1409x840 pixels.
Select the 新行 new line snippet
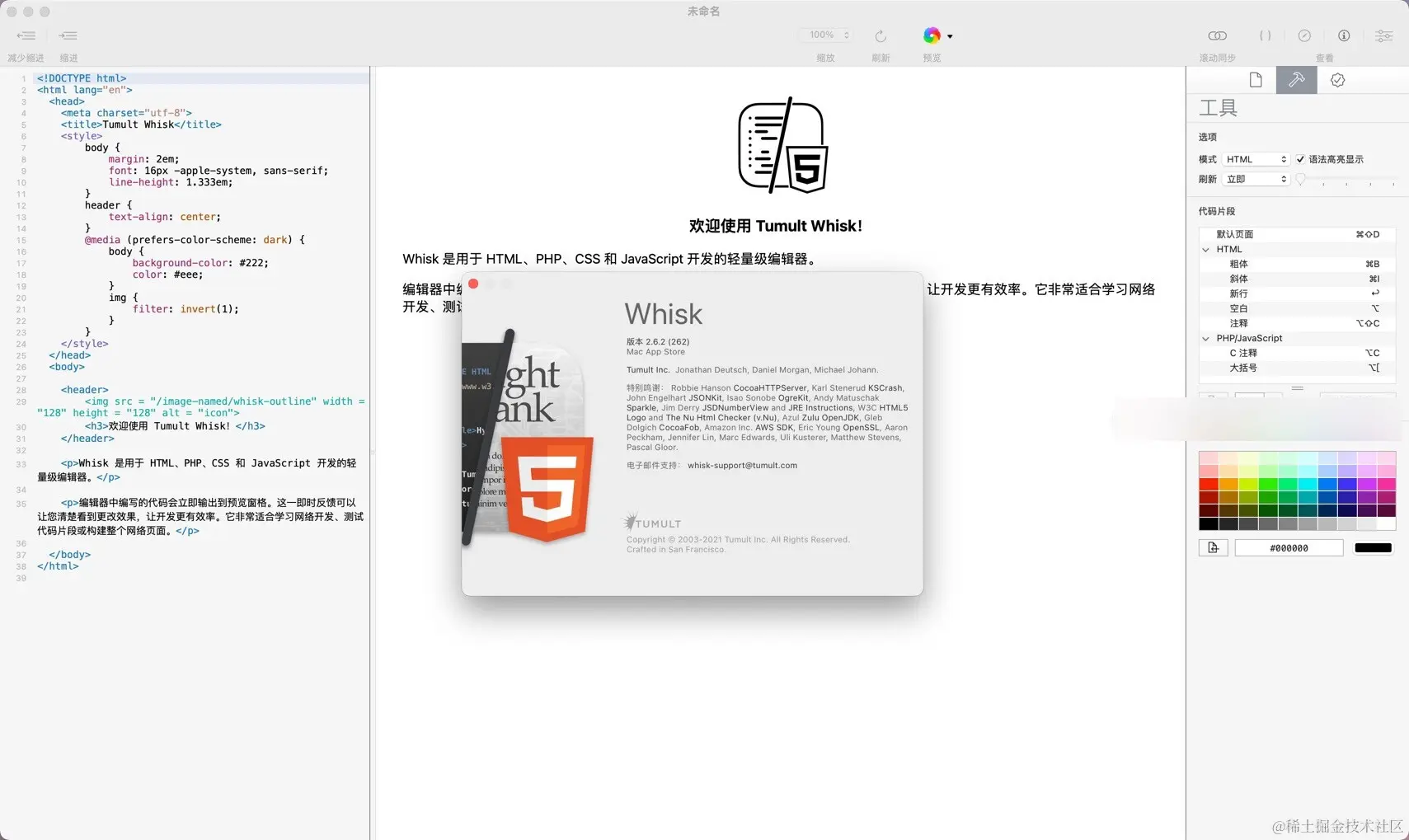(1297, 293)
